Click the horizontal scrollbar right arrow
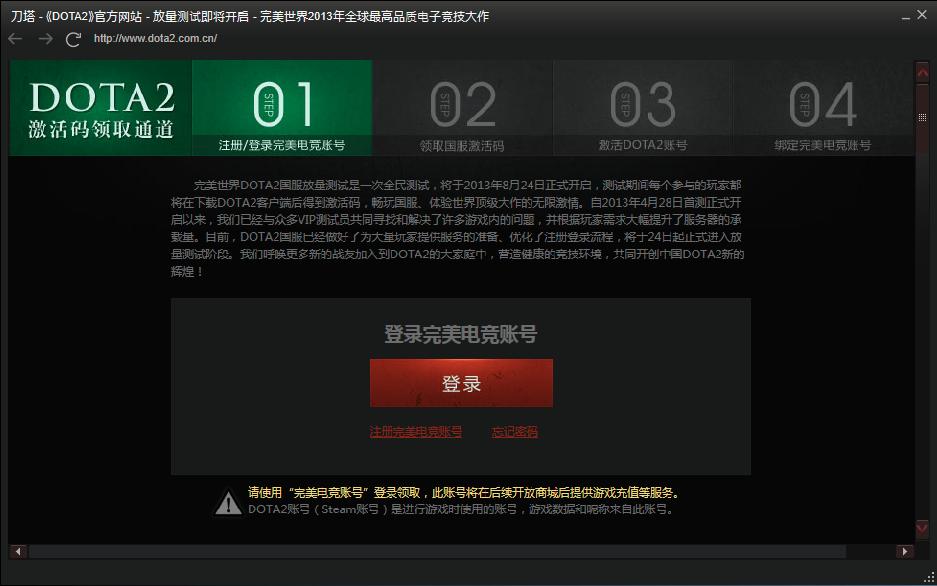The height and width of the screenshot is (586, 937). tap(905, 551)
